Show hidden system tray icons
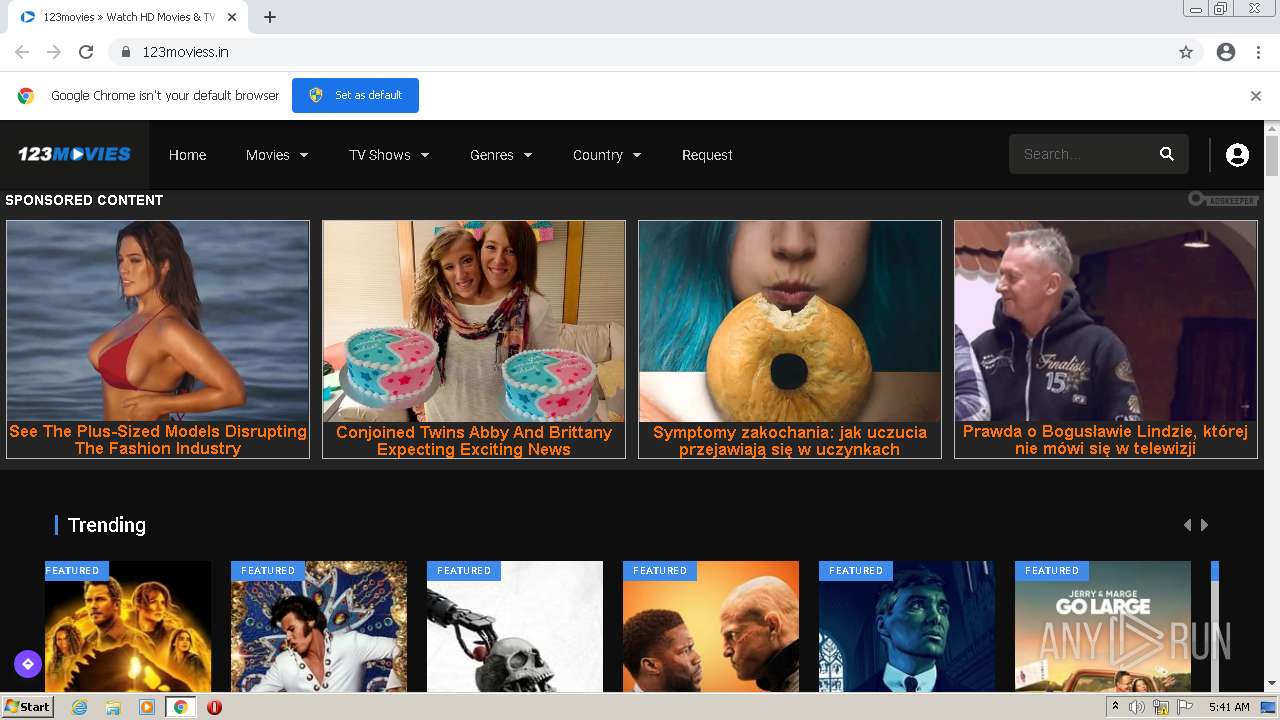This screenshot has height=720, width=1280. pos(1115,707)
